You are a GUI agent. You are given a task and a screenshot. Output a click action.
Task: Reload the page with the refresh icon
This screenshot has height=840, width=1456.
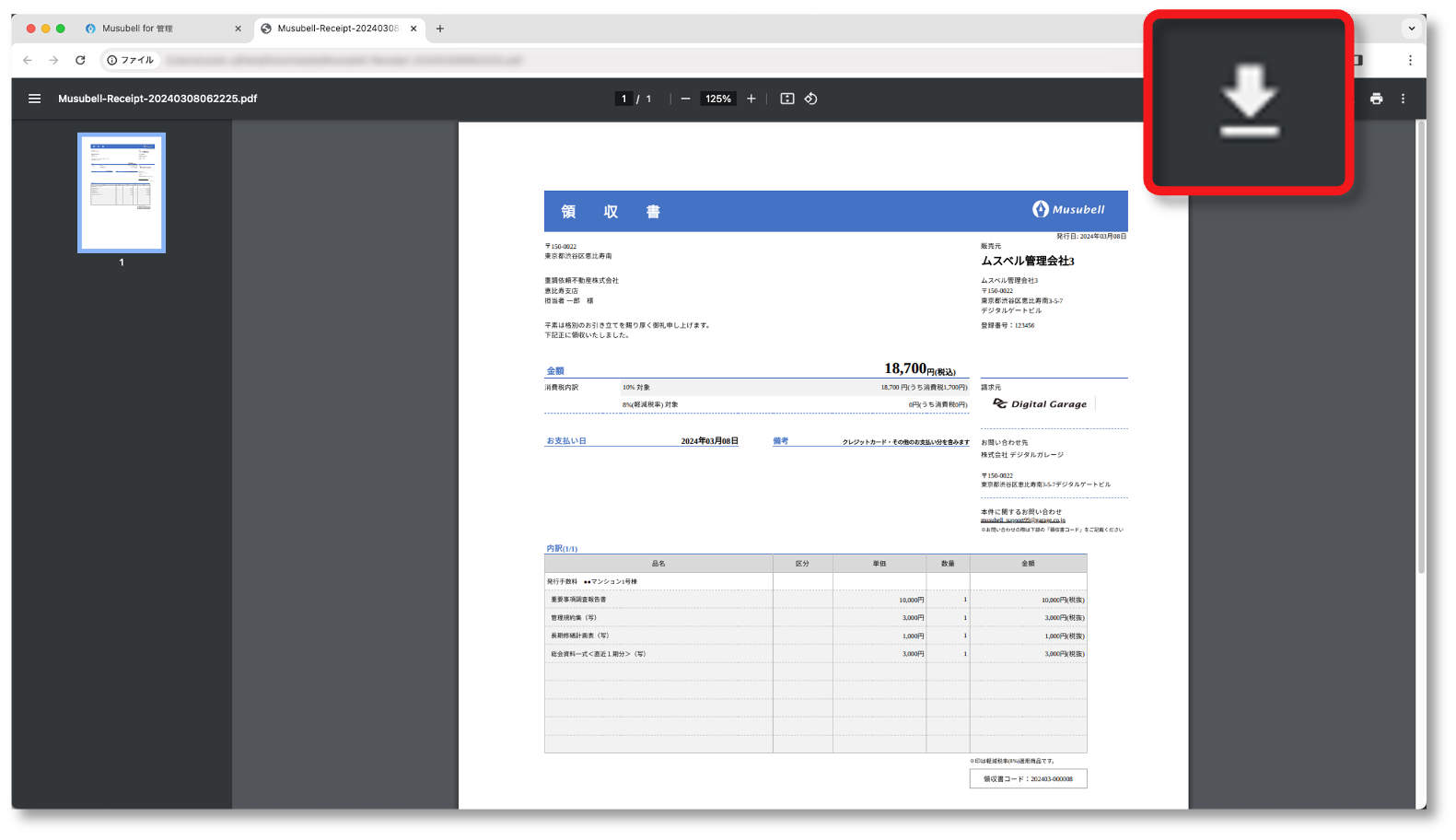80,60
